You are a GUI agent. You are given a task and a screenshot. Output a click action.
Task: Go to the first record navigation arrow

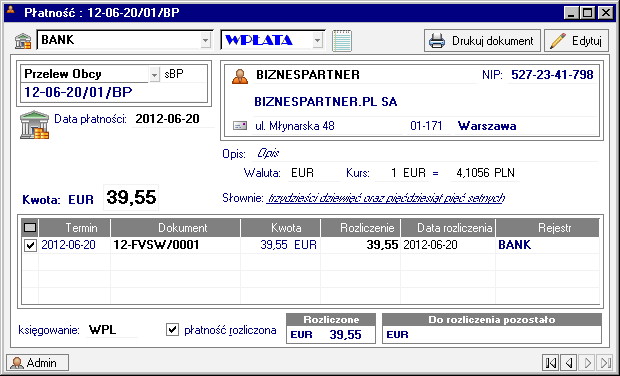pyautogui.click(x=551, y=363)
